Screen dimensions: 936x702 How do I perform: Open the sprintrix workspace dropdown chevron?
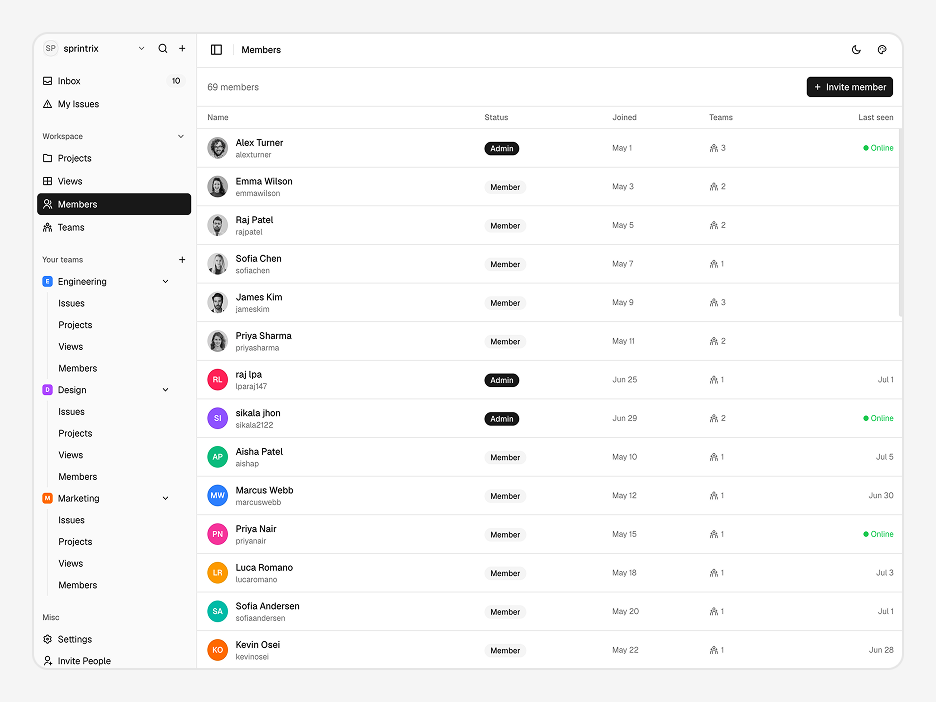(141, 48)
